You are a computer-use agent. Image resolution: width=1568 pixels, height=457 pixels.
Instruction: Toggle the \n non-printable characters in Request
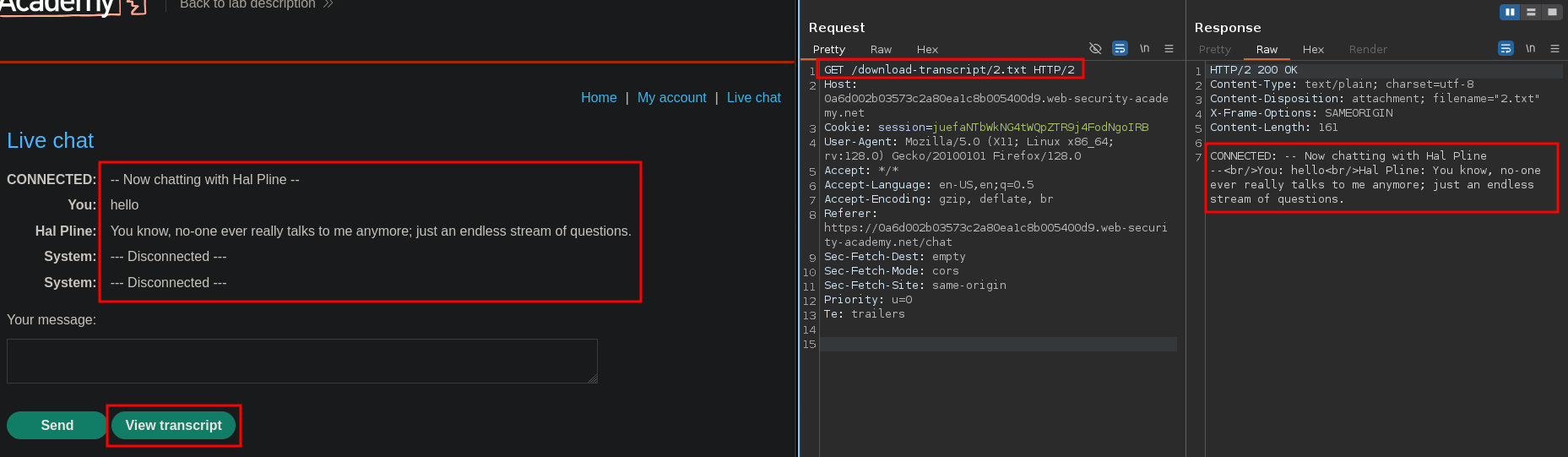[1144, 49]
